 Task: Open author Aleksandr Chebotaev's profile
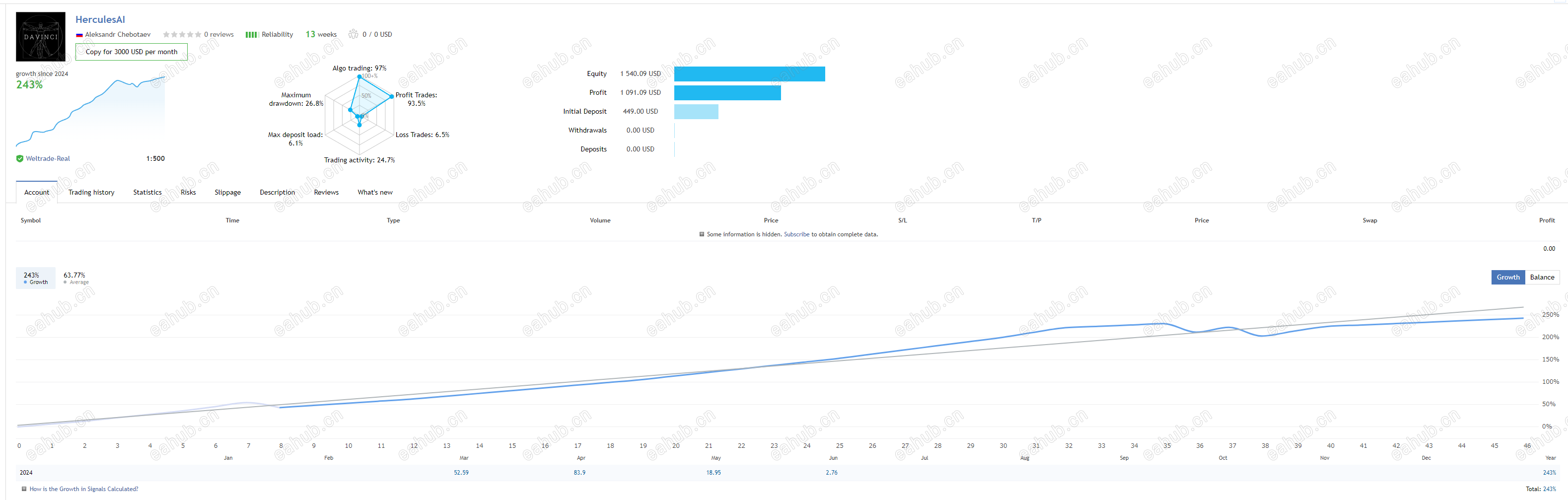[x=118, y=35]
